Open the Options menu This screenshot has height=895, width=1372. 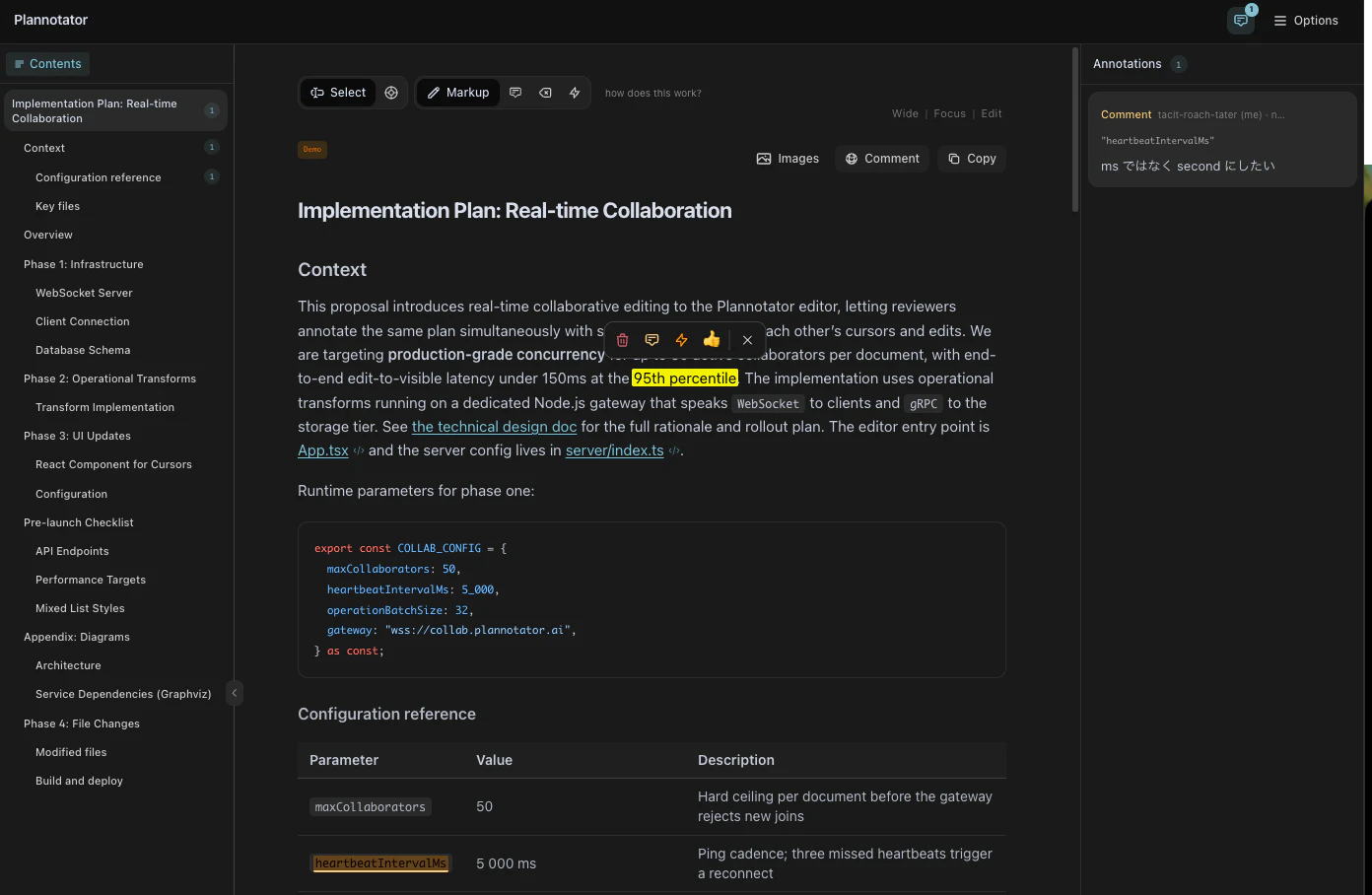click(1306, 21)
